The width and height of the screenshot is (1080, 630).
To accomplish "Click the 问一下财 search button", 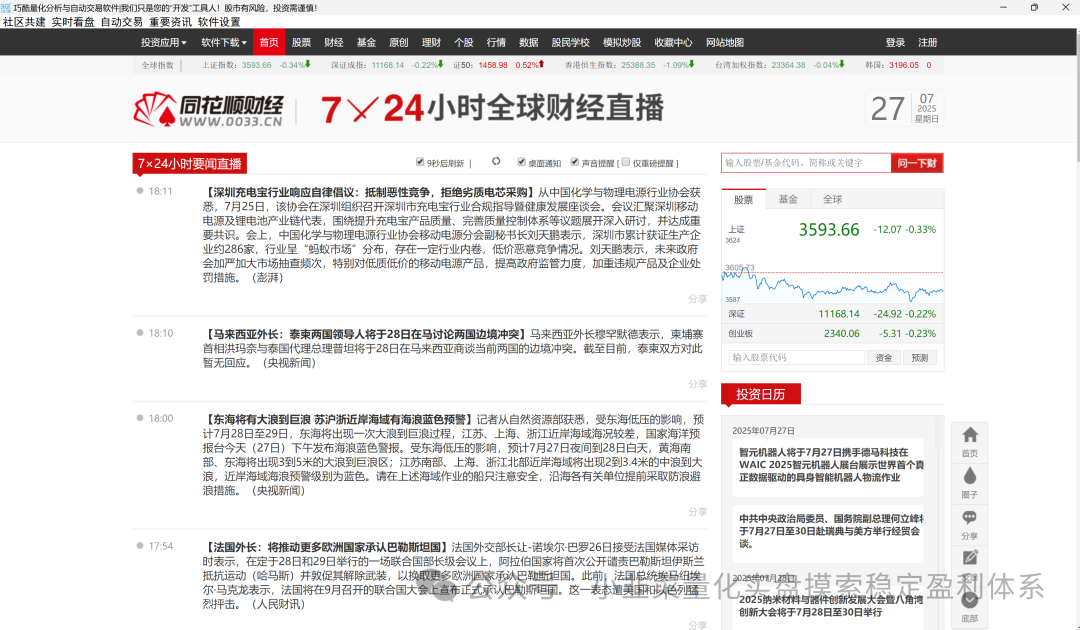I will pyautogui.click(x=917, y=162).
